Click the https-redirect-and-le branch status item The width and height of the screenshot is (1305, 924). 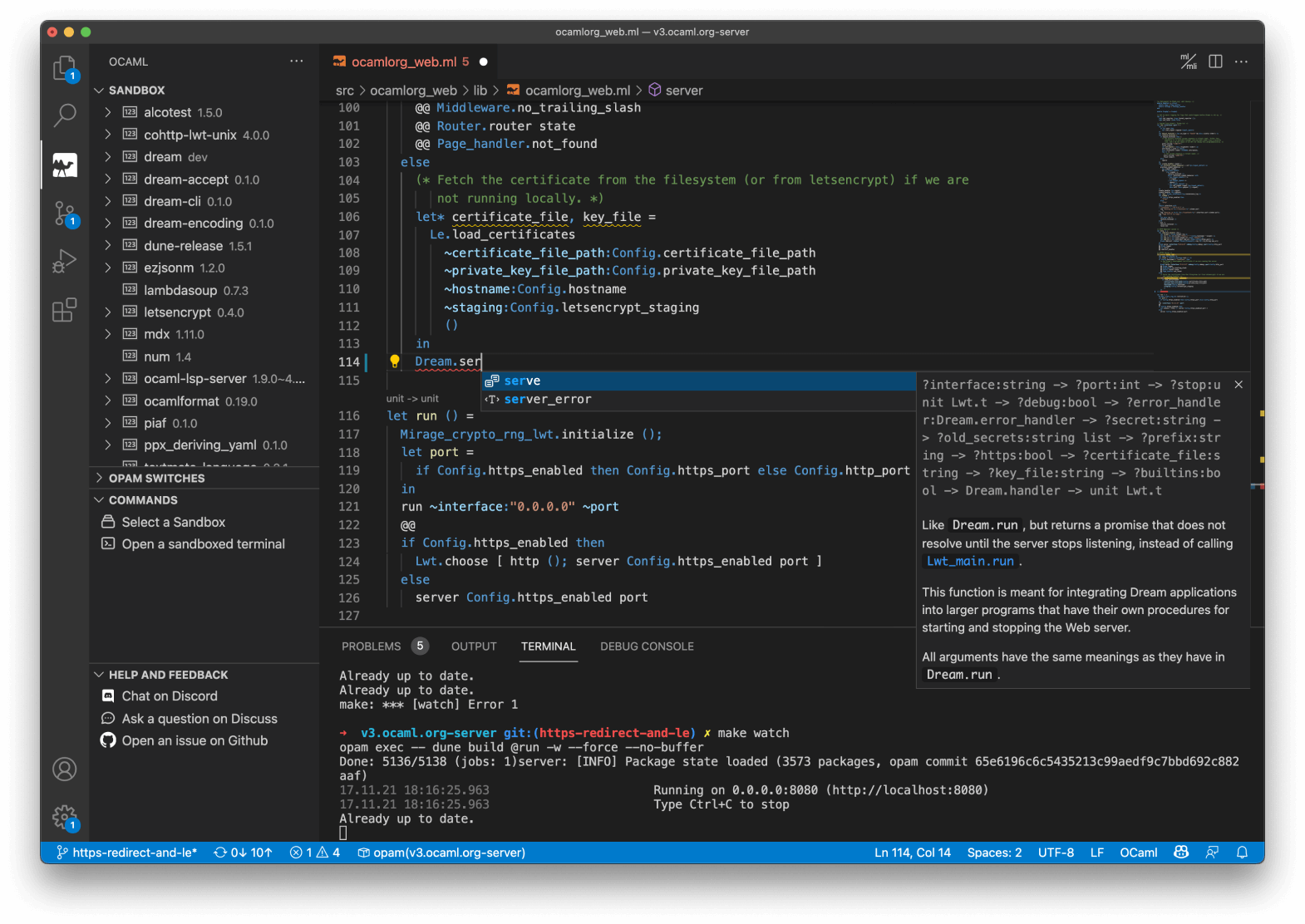(126, 853)
